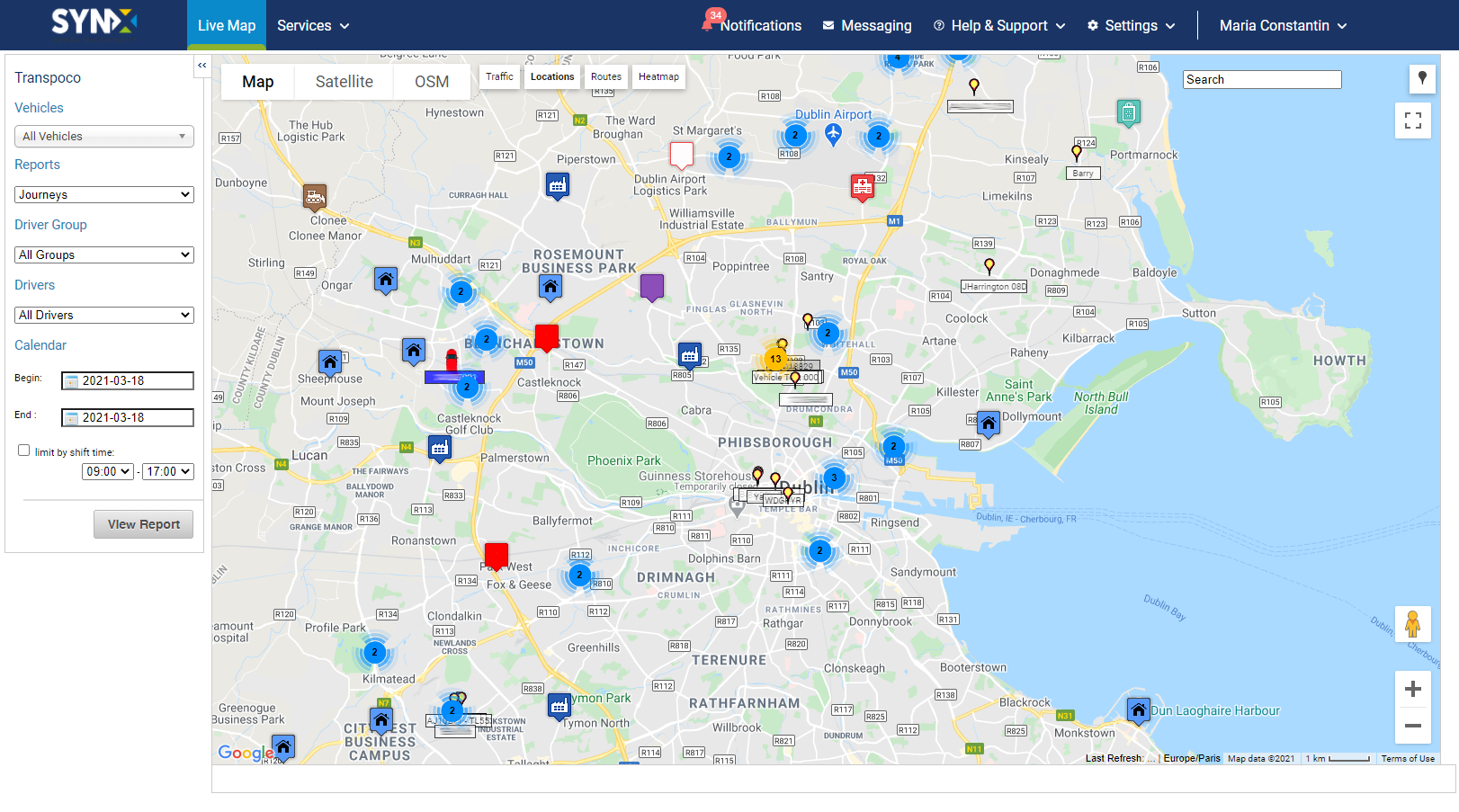Enable the 'limit by shift time' checkbox

click(23, 450)
